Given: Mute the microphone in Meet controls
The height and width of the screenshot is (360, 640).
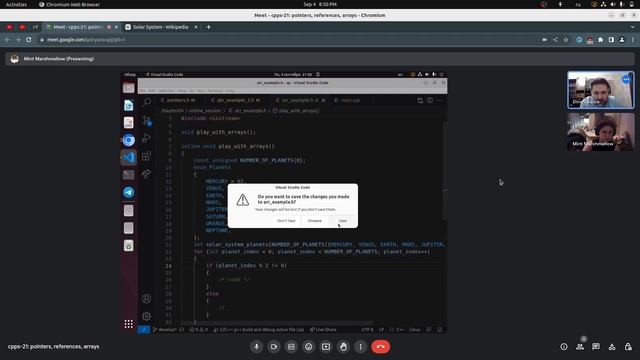Looking at the screenshot, I should (x=256, y=347).
